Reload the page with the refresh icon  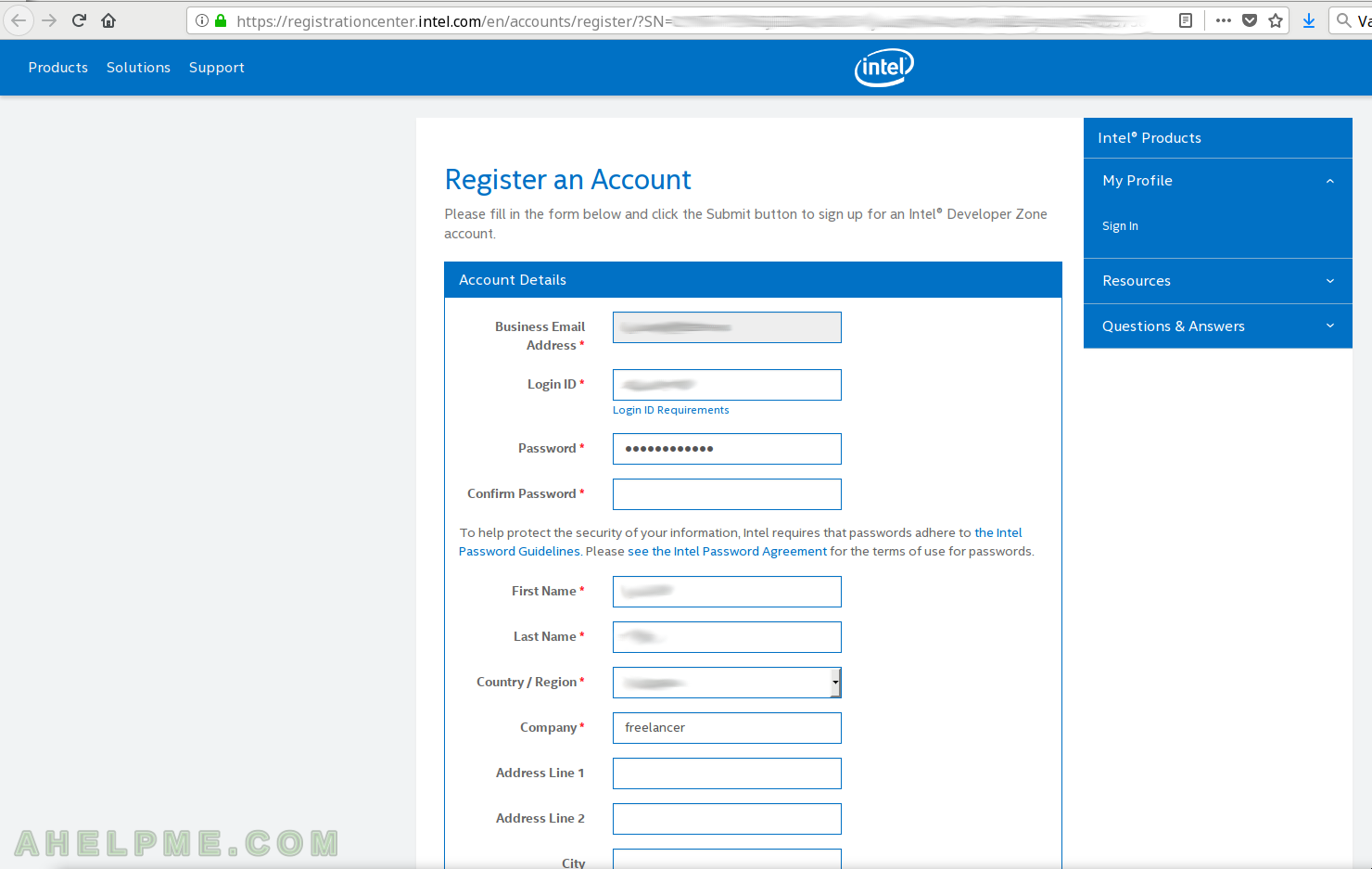79,20
